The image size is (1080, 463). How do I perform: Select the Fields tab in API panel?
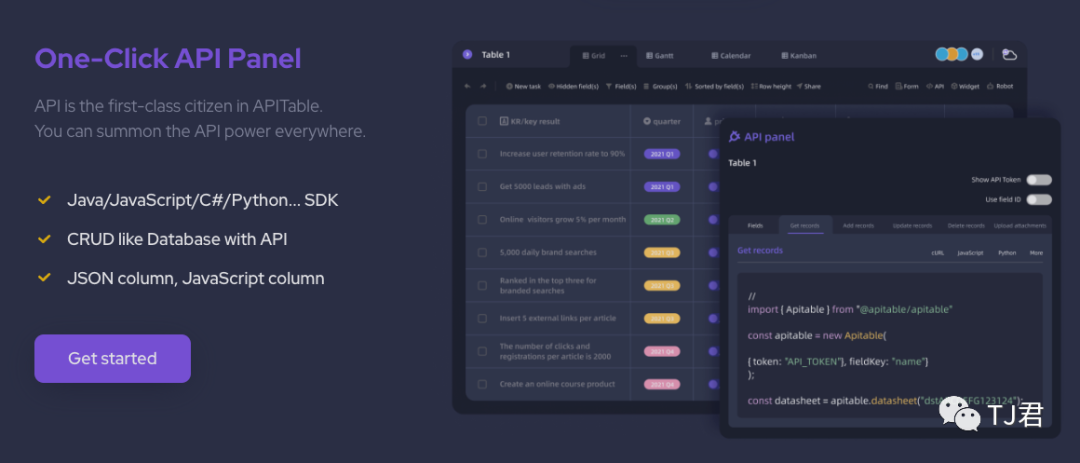click(x=755, y=225)
